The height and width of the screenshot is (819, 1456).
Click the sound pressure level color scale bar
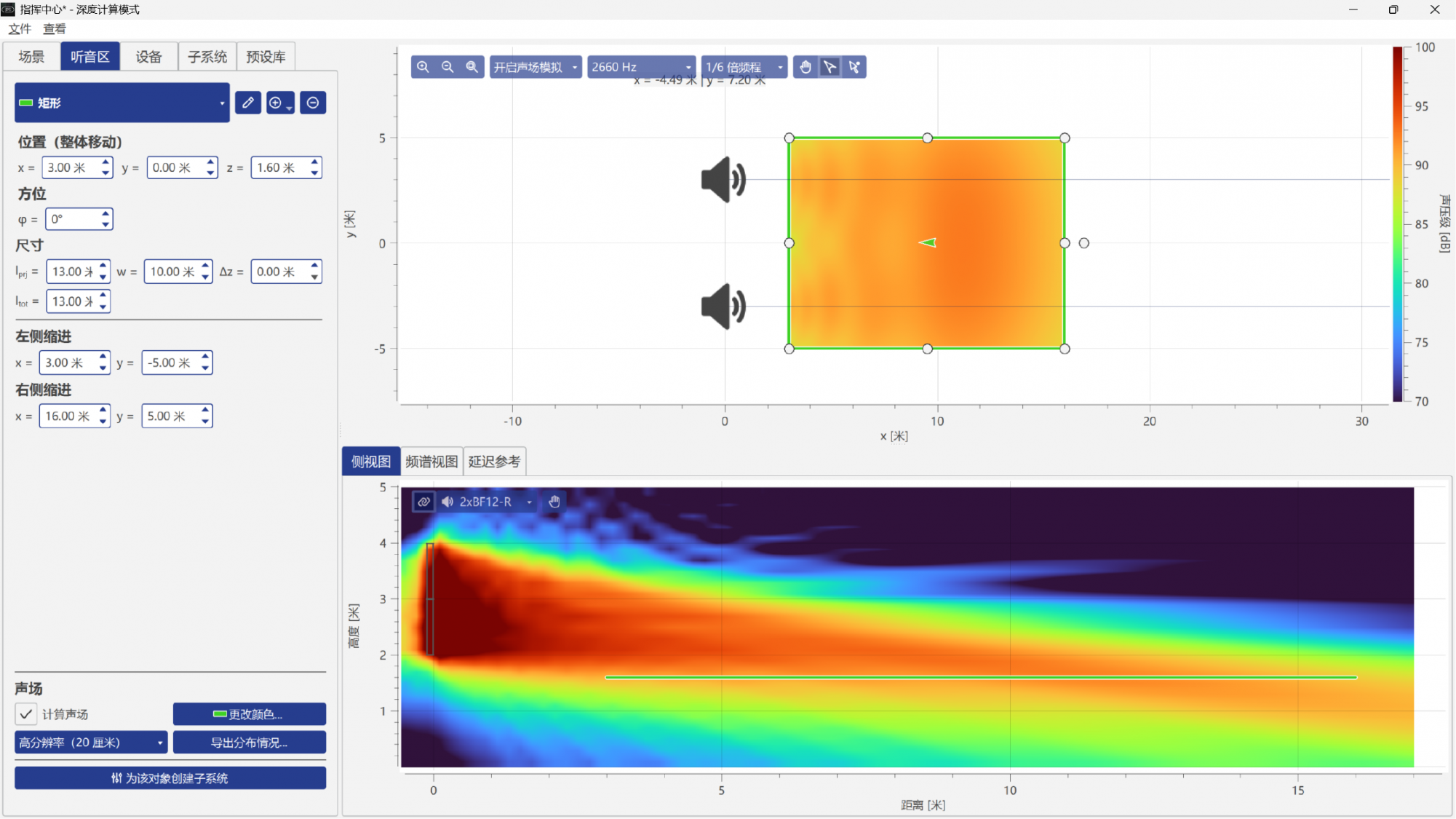(1398, 224)
